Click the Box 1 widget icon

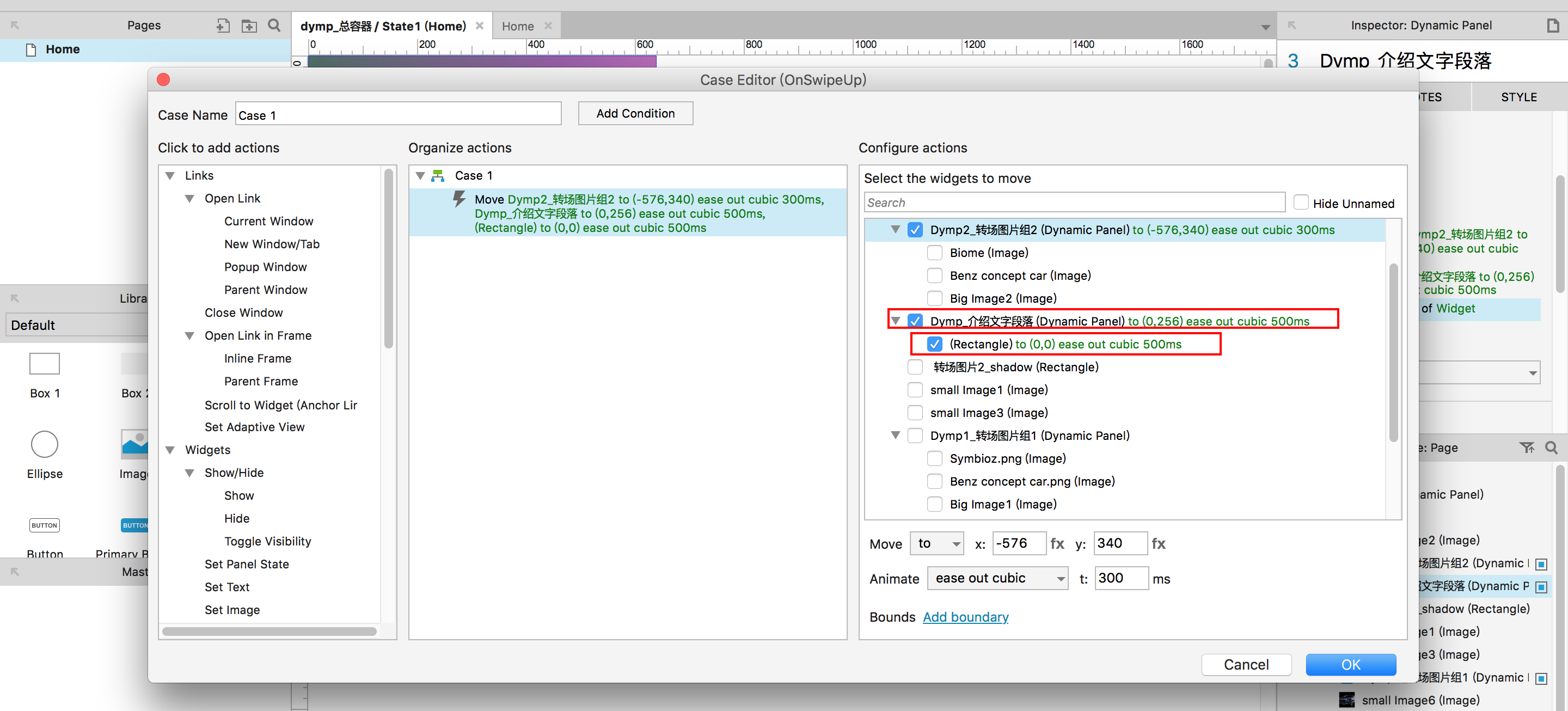(45, 364)
